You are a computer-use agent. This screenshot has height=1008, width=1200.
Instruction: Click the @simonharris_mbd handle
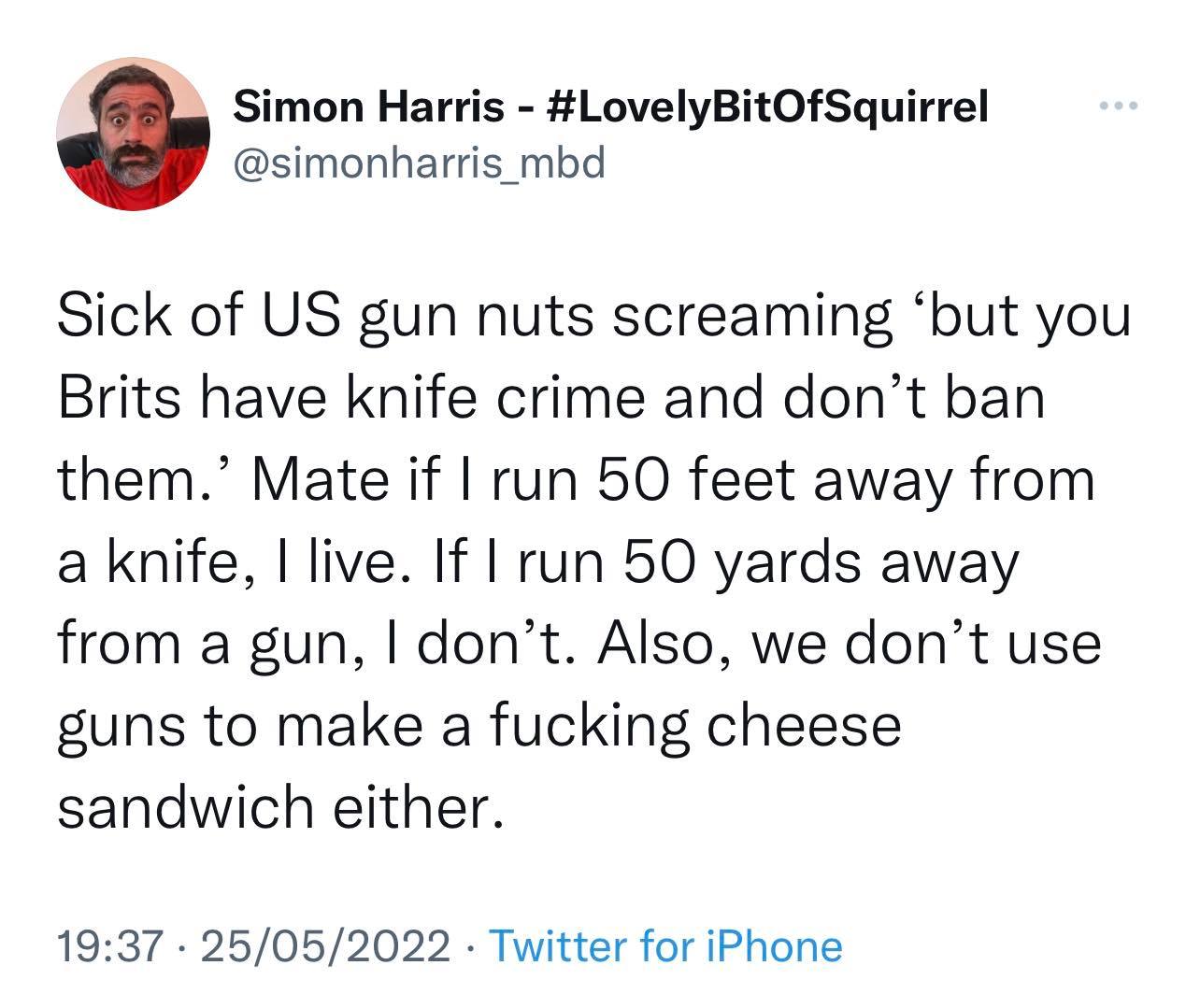(x=419, y=163)
